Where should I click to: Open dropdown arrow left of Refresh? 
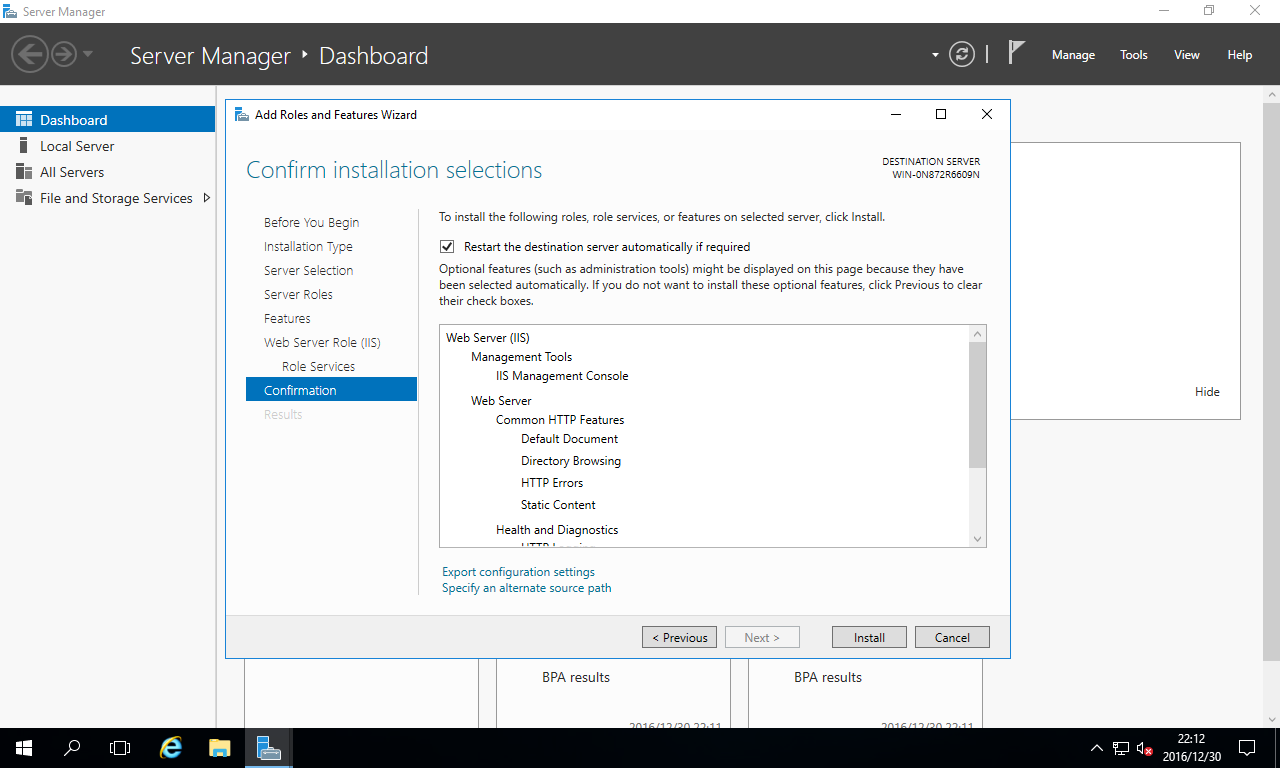(935, 55)
